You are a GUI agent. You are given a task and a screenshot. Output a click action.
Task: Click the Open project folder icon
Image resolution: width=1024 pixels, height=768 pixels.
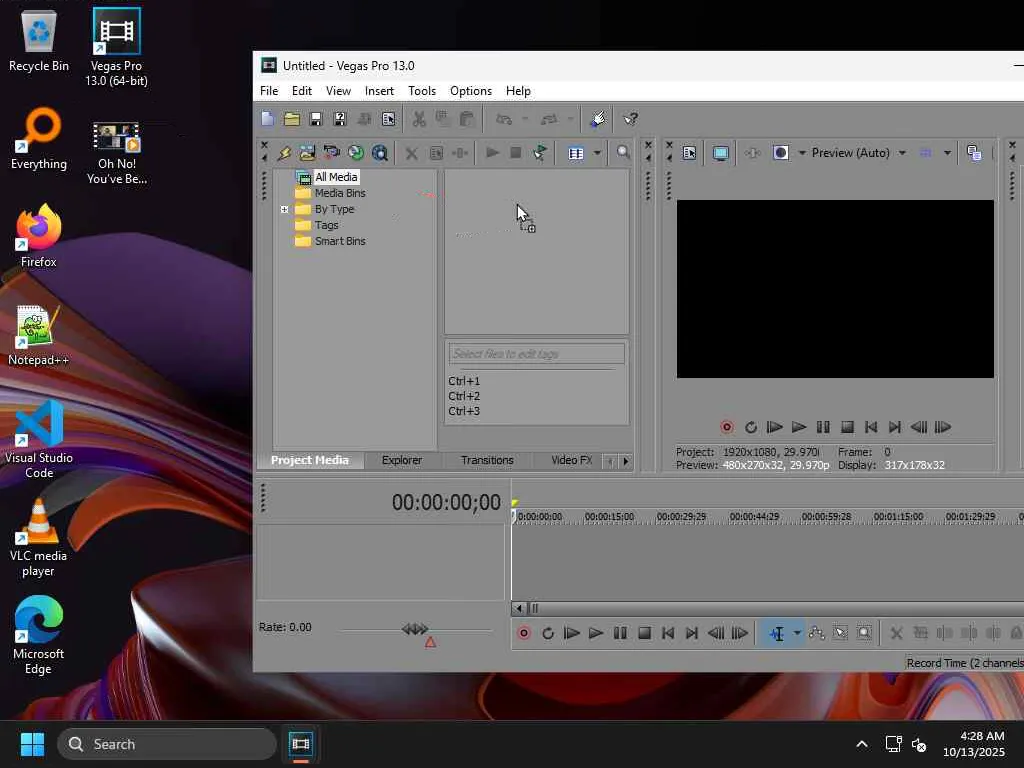click(x=291, y=119)
